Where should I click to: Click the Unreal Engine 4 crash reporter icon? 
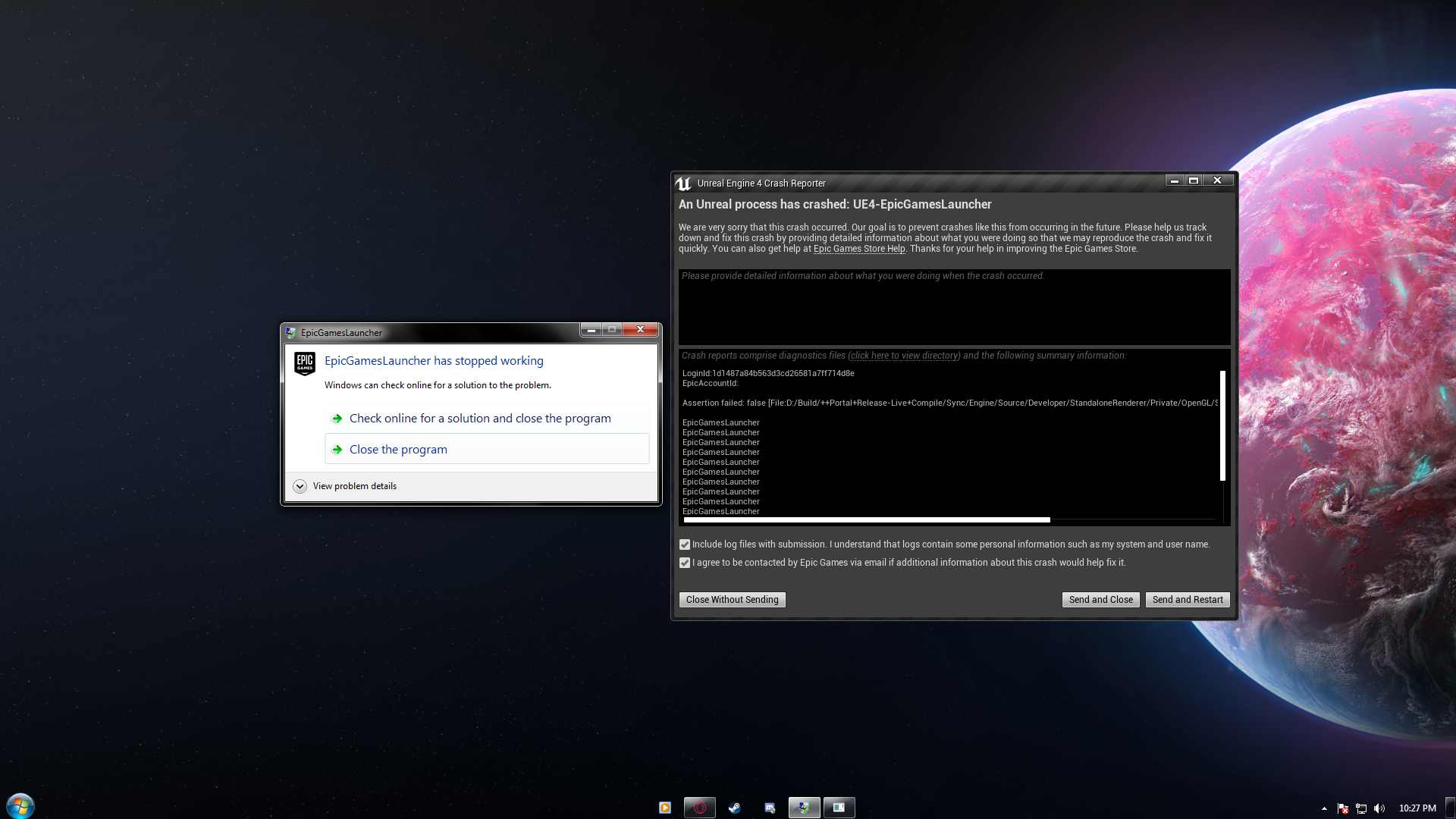pyautogui.click(x=683, y=182)
